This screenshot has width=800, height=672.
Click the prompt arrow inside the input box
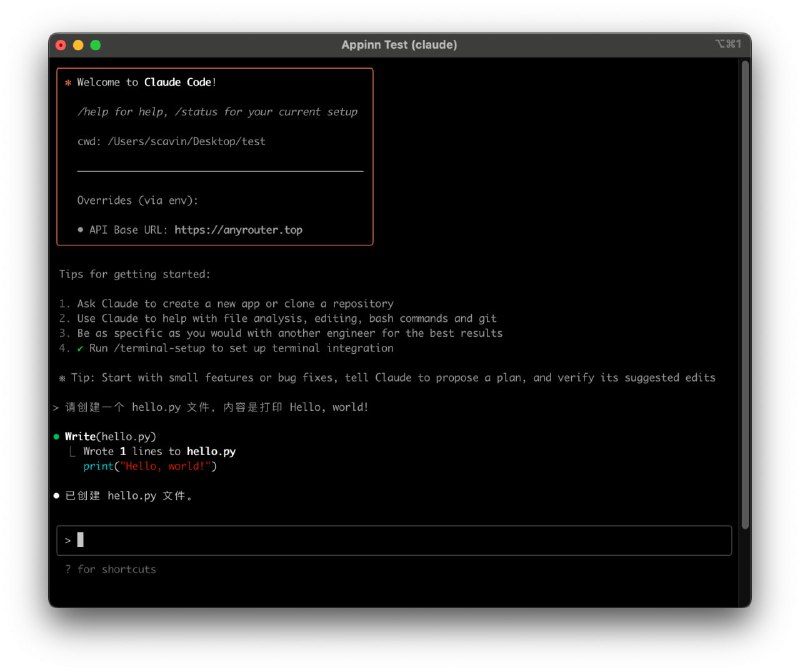point(68,540)
